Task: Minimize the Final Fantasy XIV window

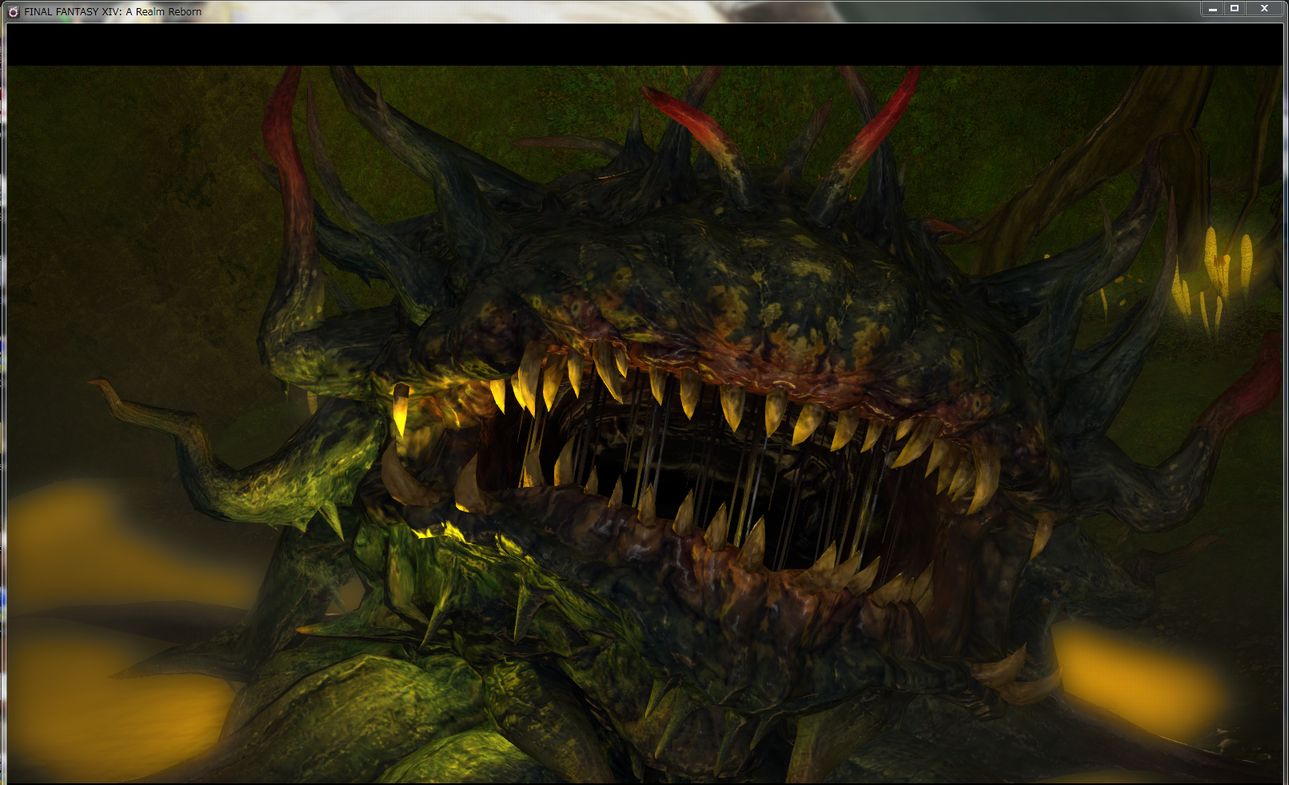Action: click(1214, 8)
